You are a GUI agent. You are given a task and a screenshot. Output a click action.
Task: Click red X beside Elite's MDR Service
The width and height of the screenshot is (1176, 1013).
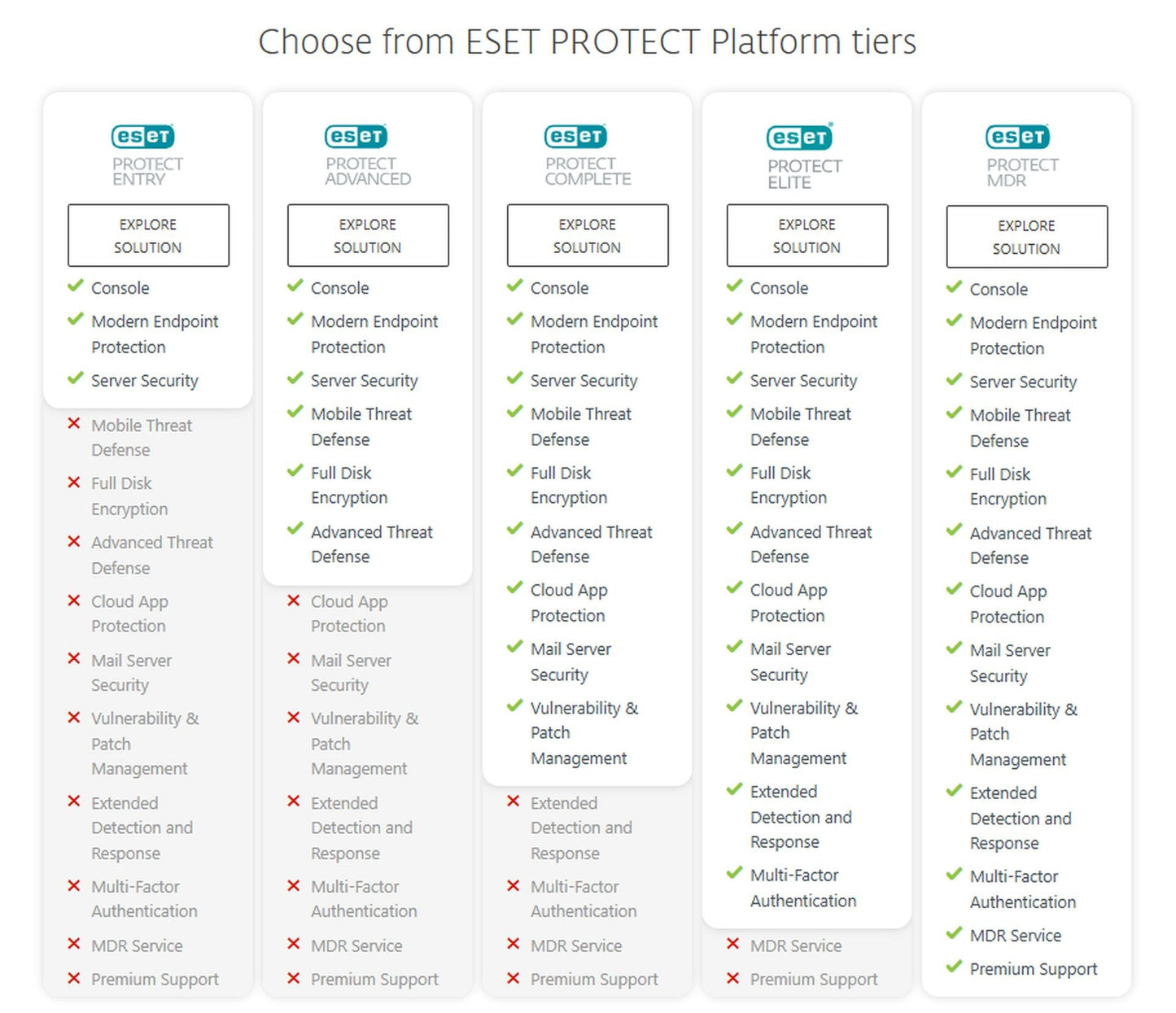click(x=733, y=944)
